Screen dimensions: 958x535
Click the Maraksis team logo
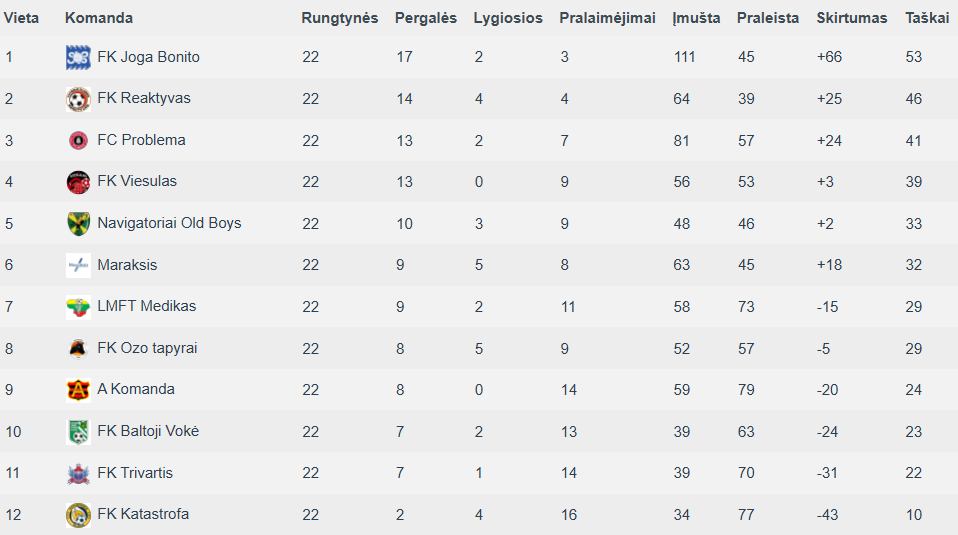78,265
